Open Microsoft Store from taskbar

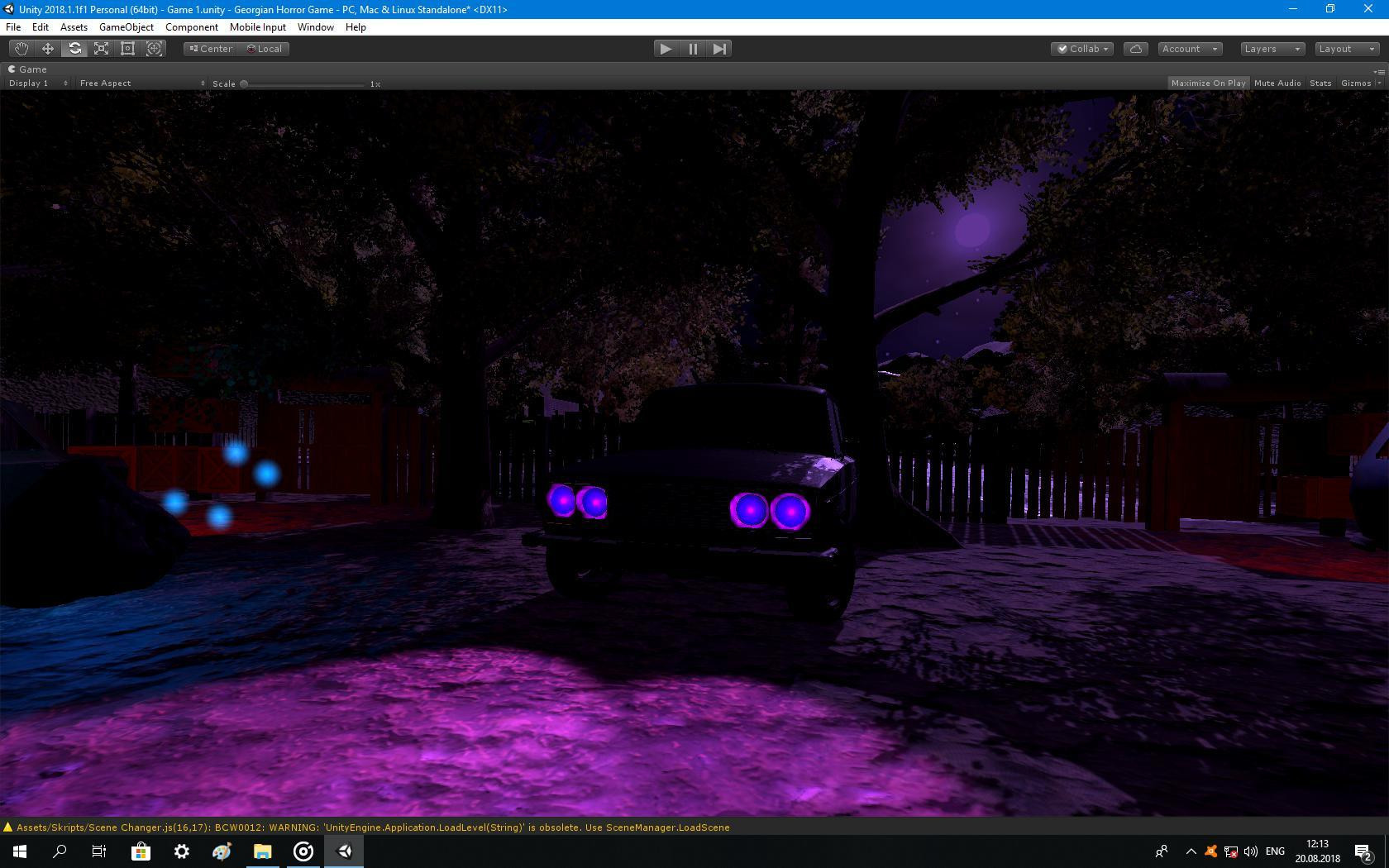[x=141, y=851]
